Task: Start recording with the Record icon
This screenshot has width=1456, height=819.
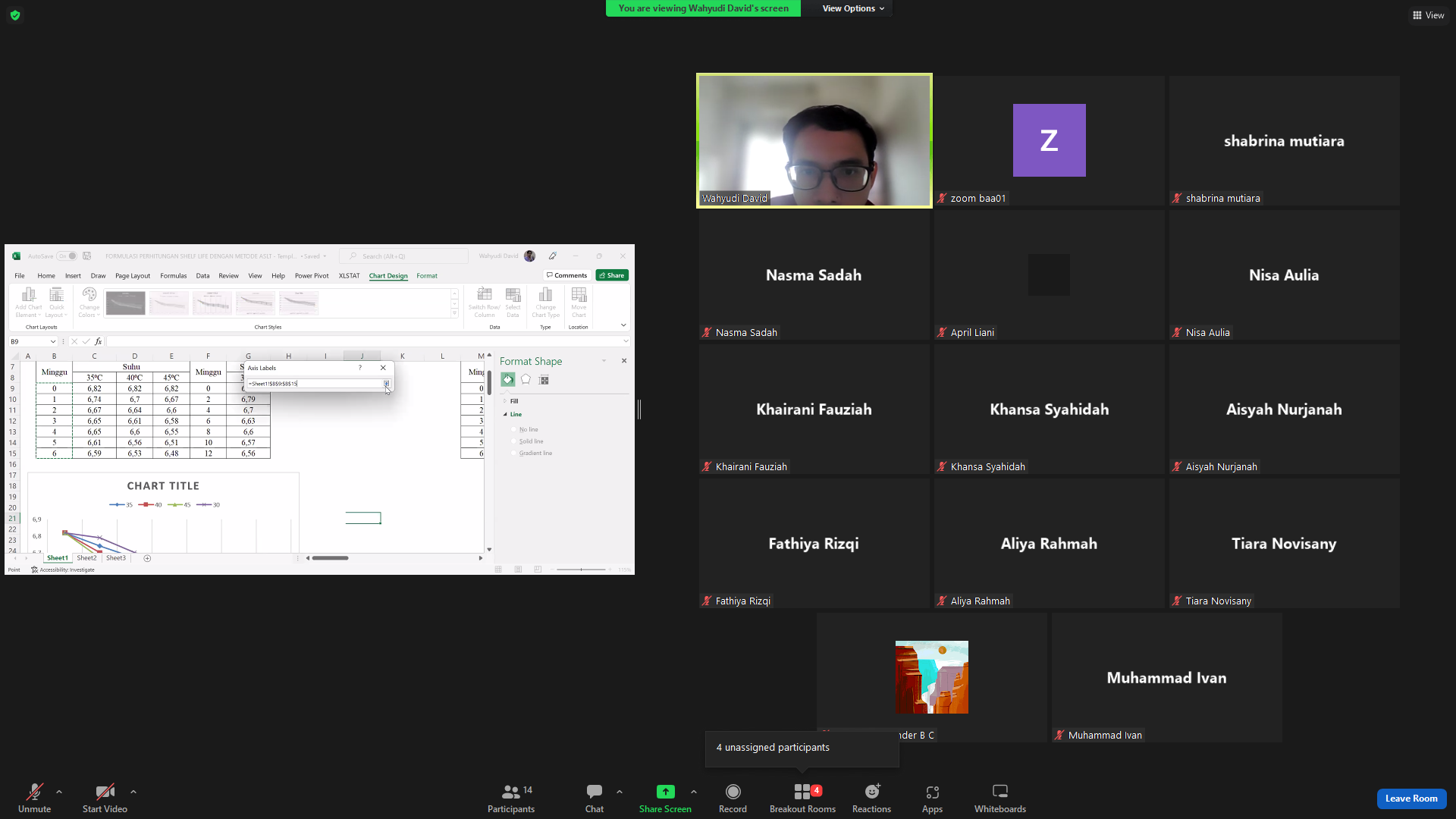Action: click(x=733, y=792)
